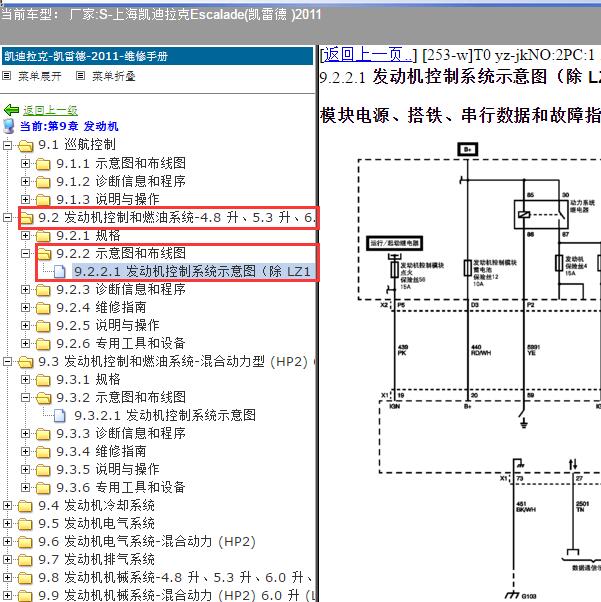Click folder icon of 9.2.5 说明与操作

coord(43,326)
